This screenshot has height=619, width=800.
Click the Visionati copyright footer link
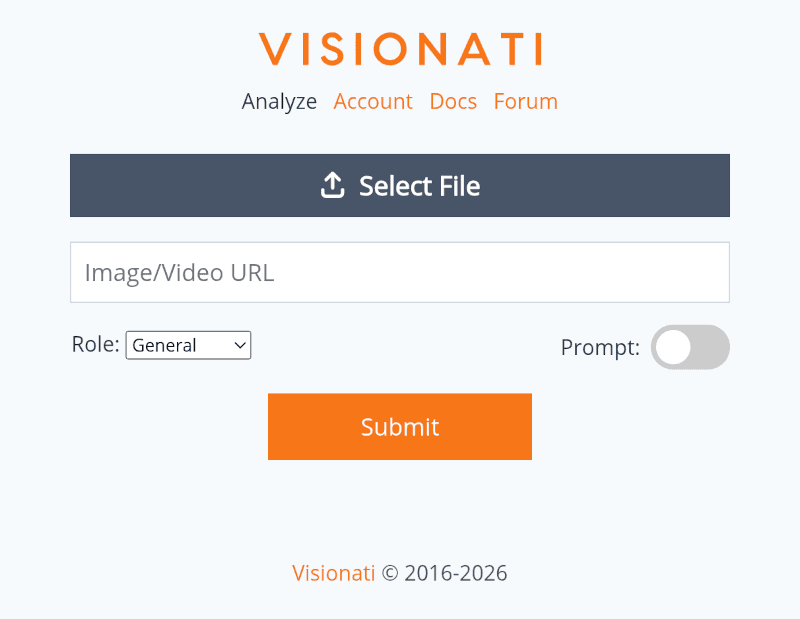tap(333, 573)
